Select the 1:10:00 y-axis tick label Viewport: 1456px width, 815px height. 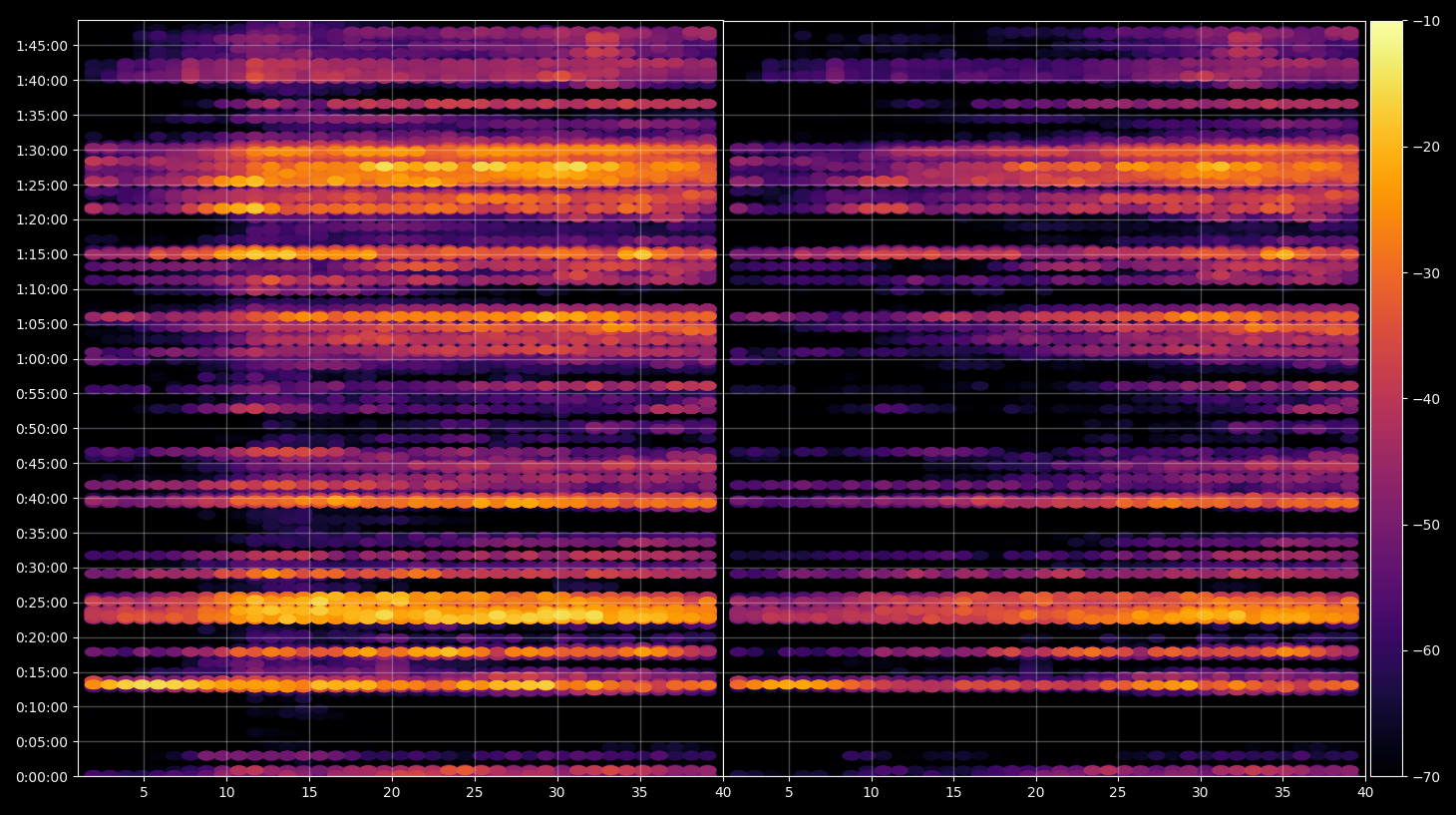click(42, 289)
